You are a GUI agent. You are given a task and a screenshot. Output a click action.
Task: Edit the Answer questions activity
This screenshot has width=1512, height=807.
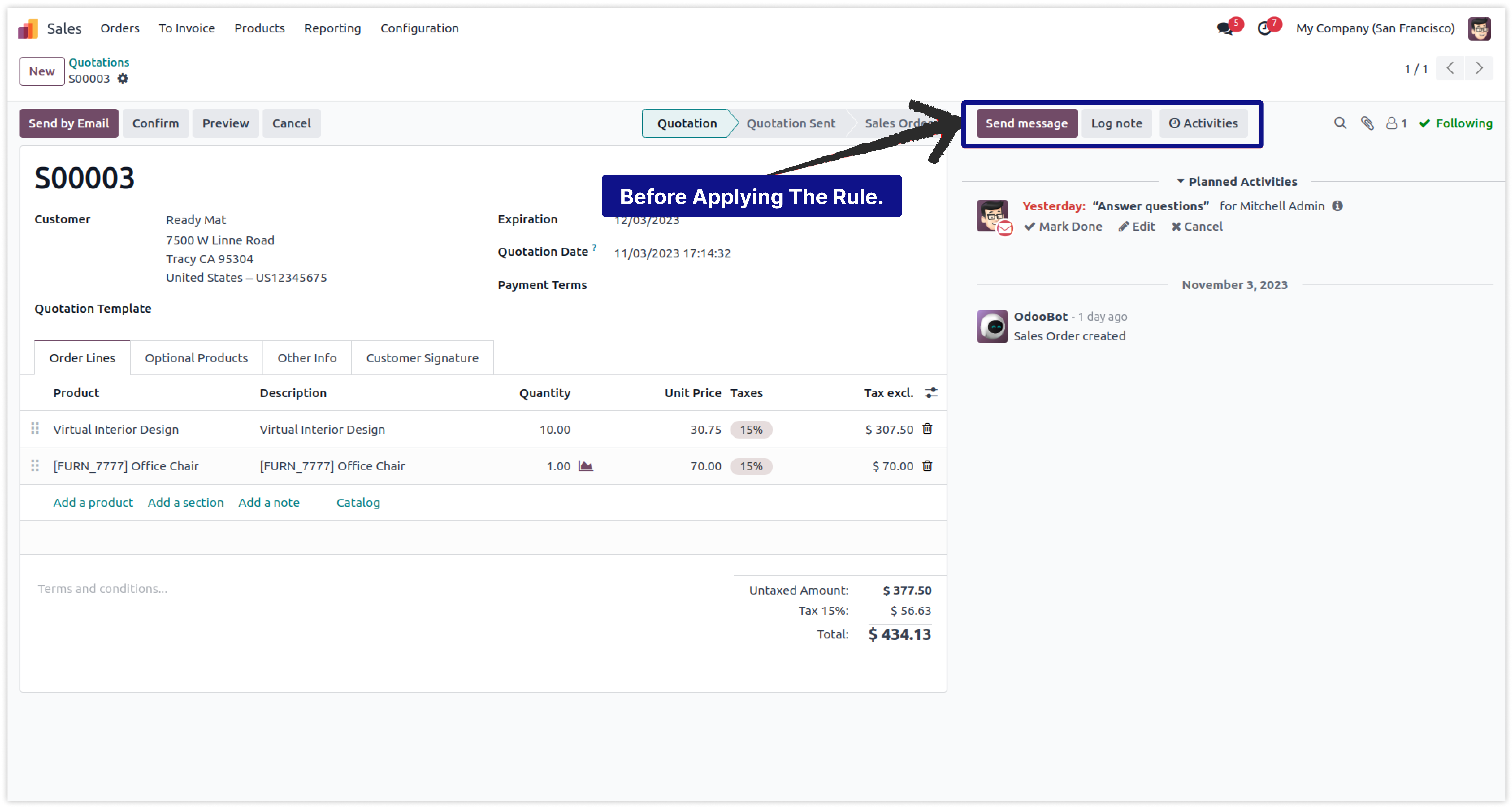pos(1137,227)
